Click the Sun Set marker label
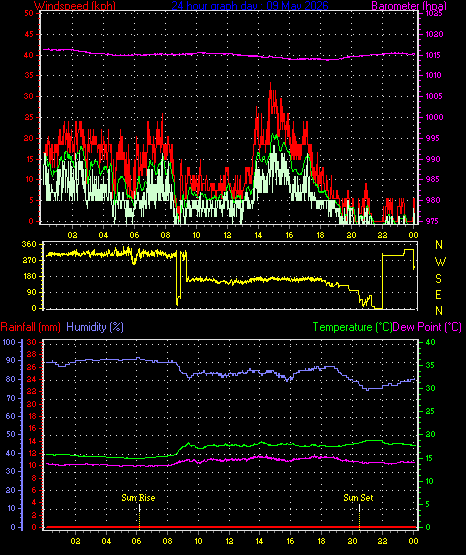 pyautogui.click(x=358, y=498)
